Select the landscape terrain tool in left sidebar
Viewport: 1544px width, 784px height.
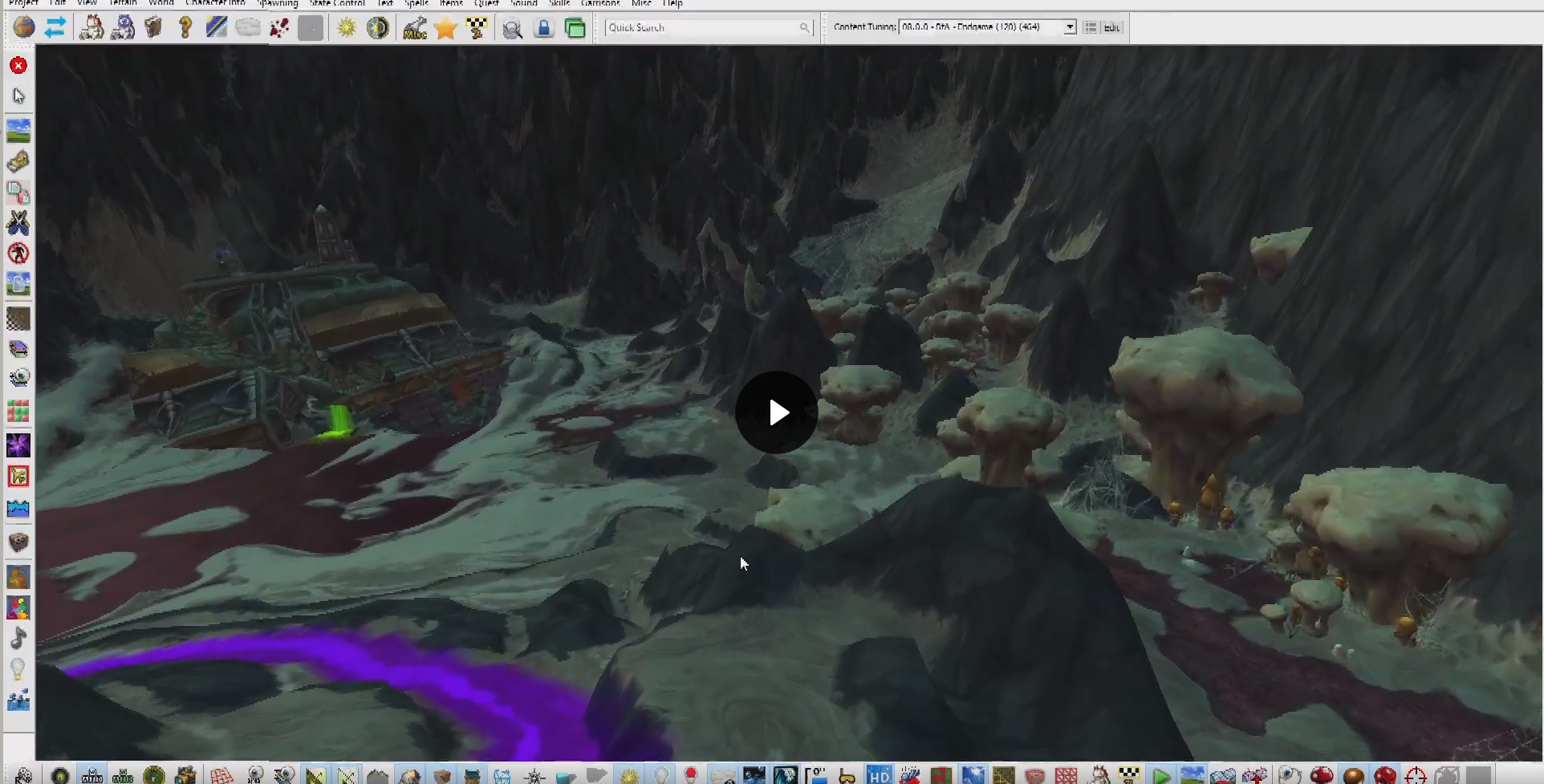point(18,129)
